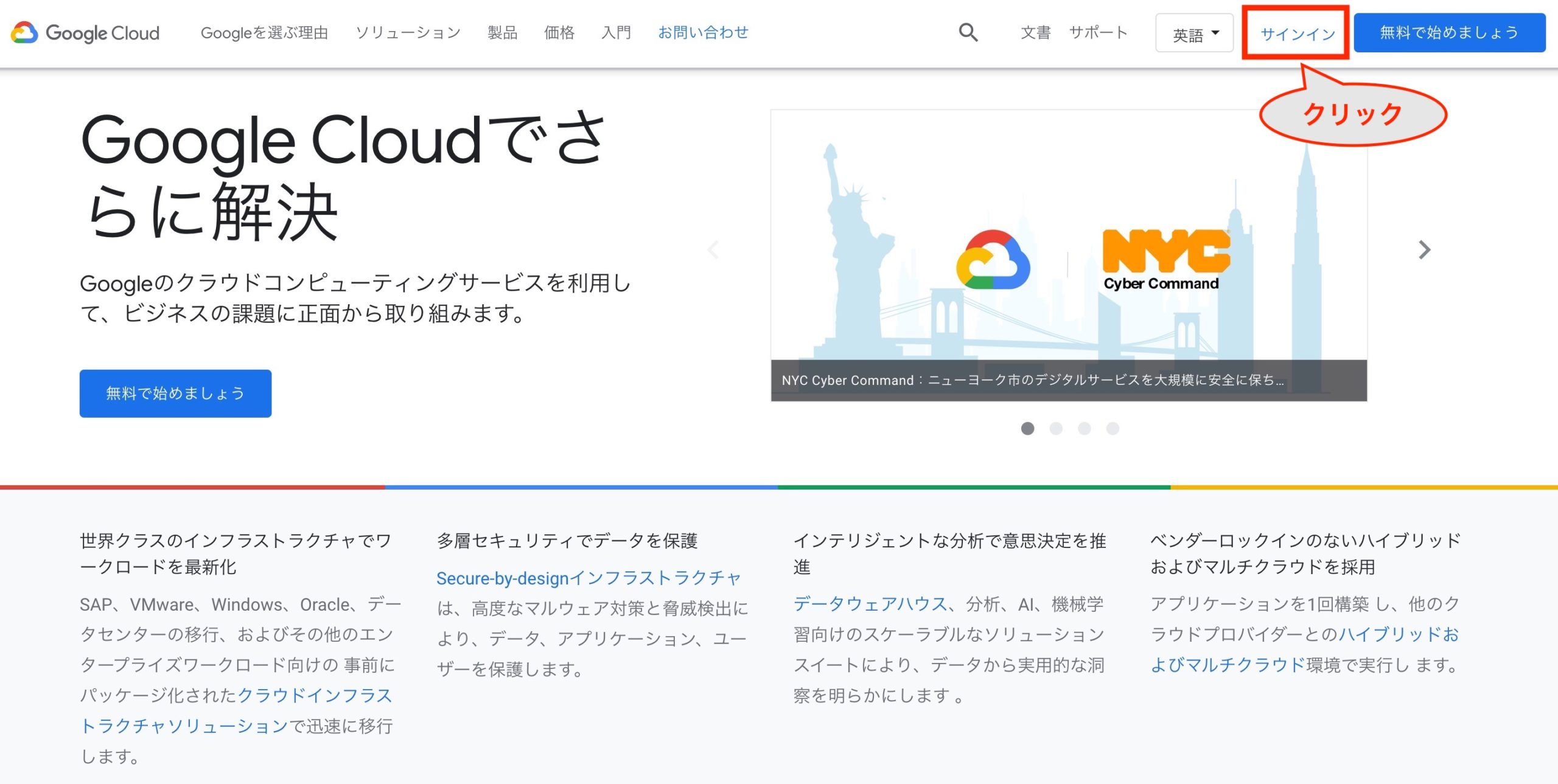This screenshot has width=1558, height=784.
Task: Click the NYC Cyber Command caption text
Action: 1033,381
